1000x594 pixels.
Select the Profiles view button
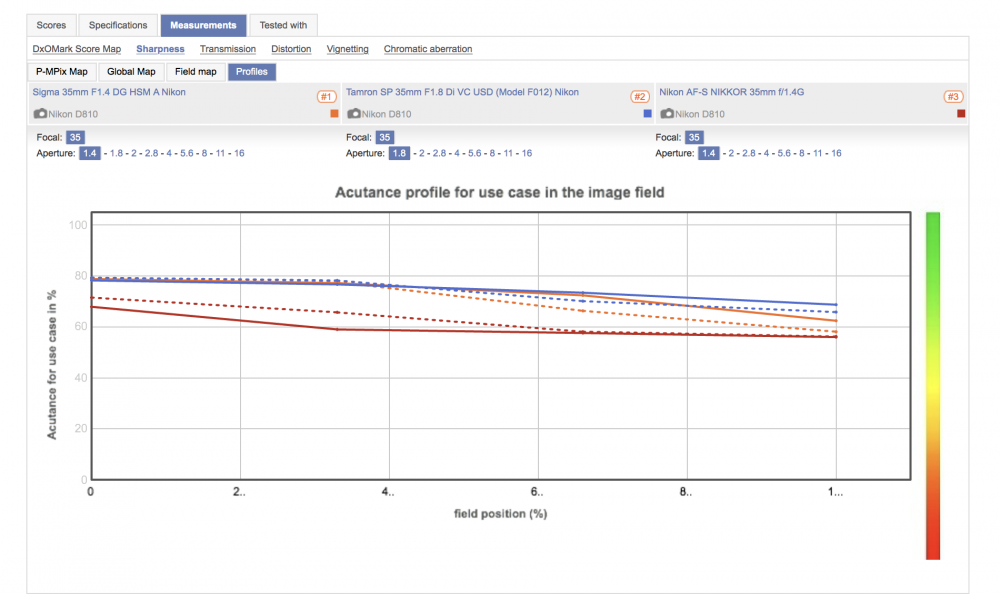252,71
